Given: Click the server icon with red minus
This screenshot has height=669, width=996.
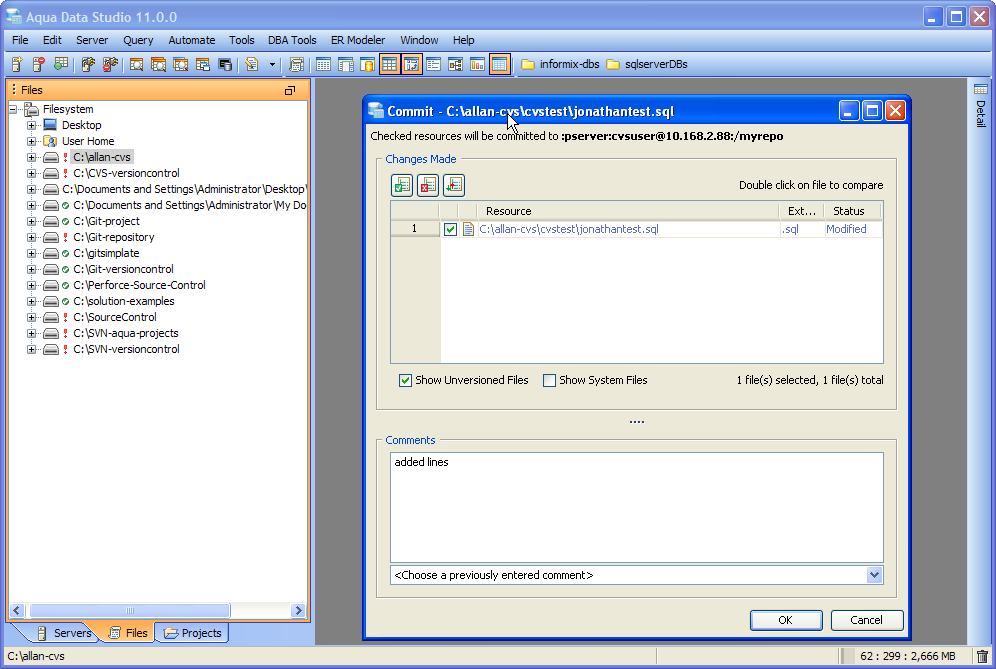Looking at the screenshot, I should pyautogui.click(x=39, y=64).
